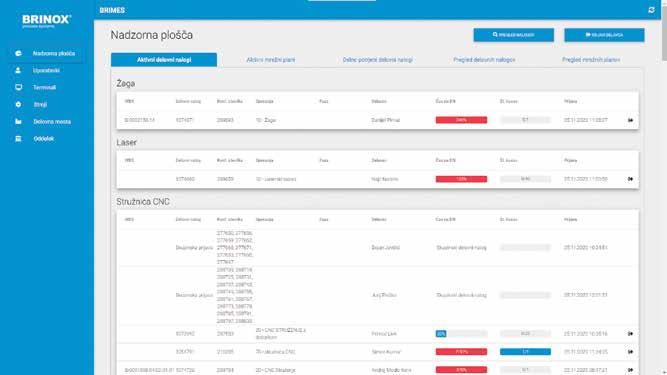Click Delovni nalog header in Stružnica CNC table
The image size is (667, 375).
pyautogui.click(x=188, y=219)
